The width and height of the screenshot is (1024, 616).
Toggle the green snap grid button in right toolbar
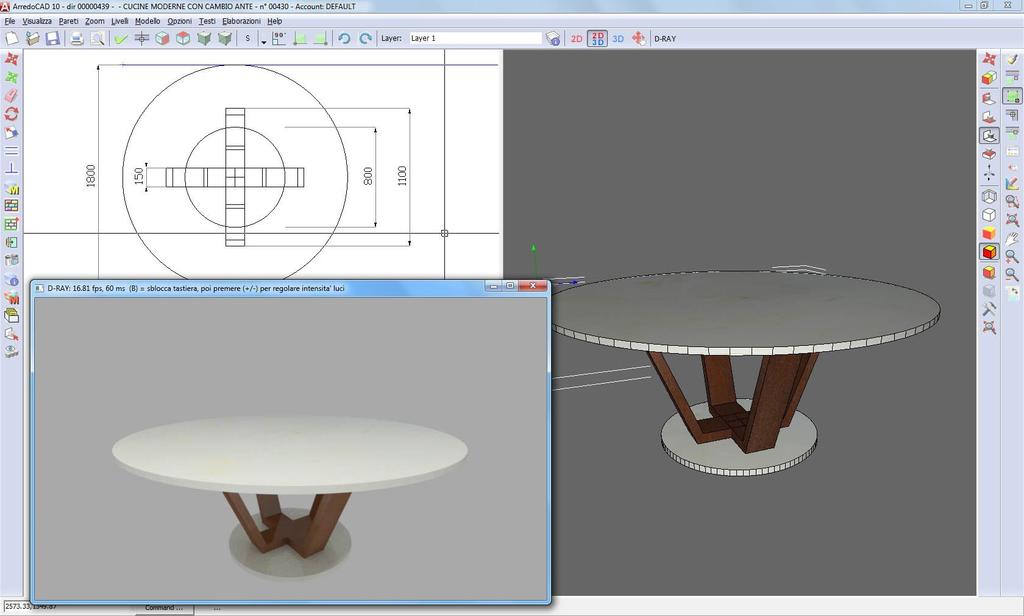coord(1012,96)
